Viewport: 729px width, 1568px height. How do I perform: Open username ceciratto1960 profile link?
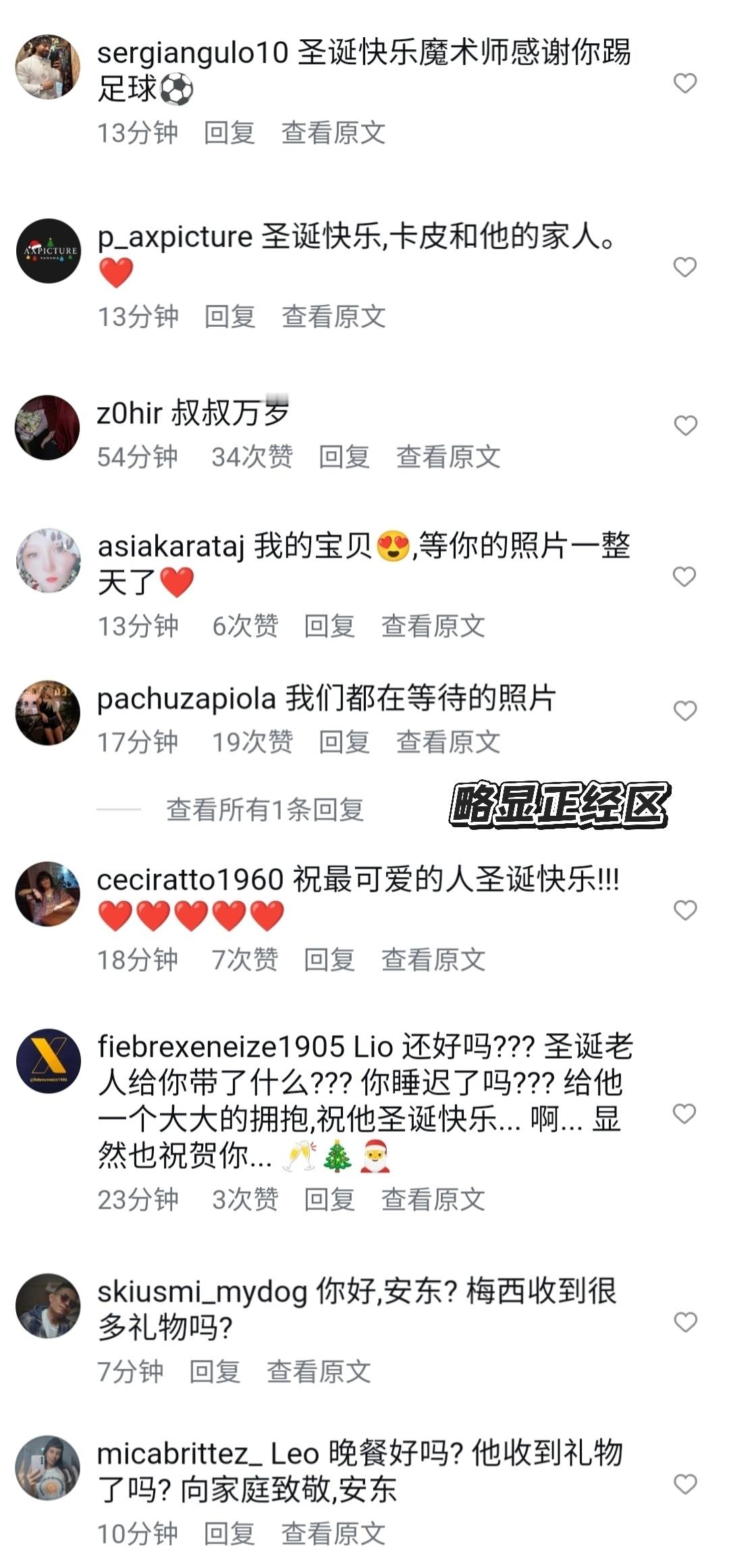[190, 879]
